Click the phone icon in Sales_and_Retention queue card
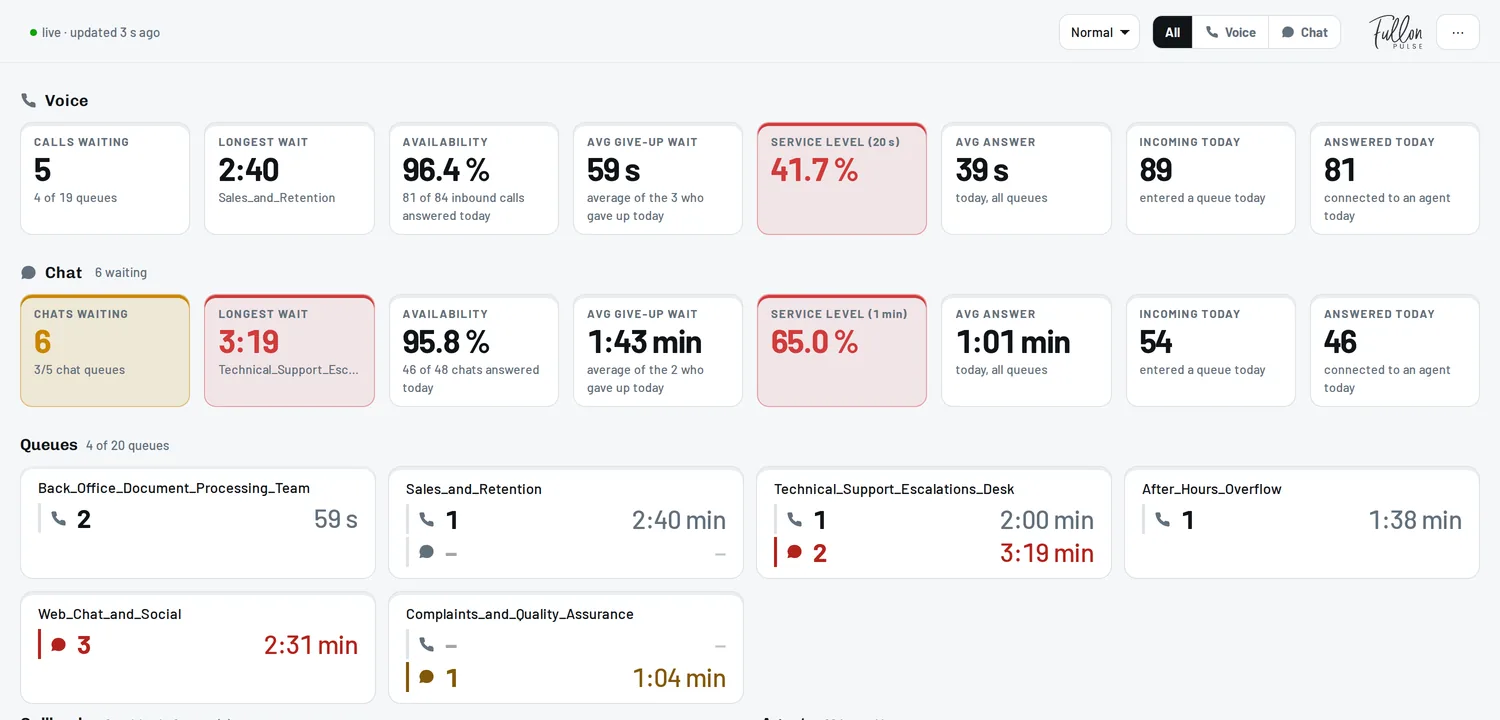 427,520
